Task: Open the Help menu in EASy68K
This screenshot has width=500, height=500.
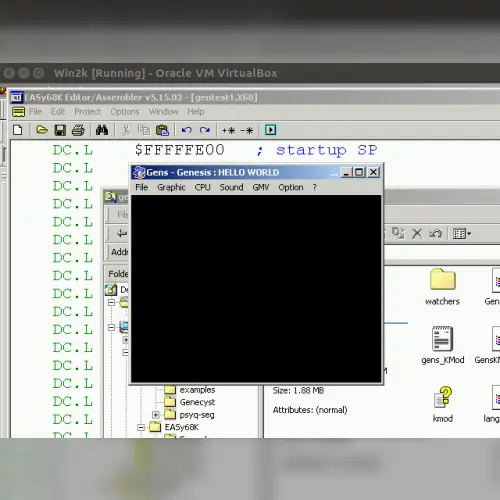Action: (196, 112)
